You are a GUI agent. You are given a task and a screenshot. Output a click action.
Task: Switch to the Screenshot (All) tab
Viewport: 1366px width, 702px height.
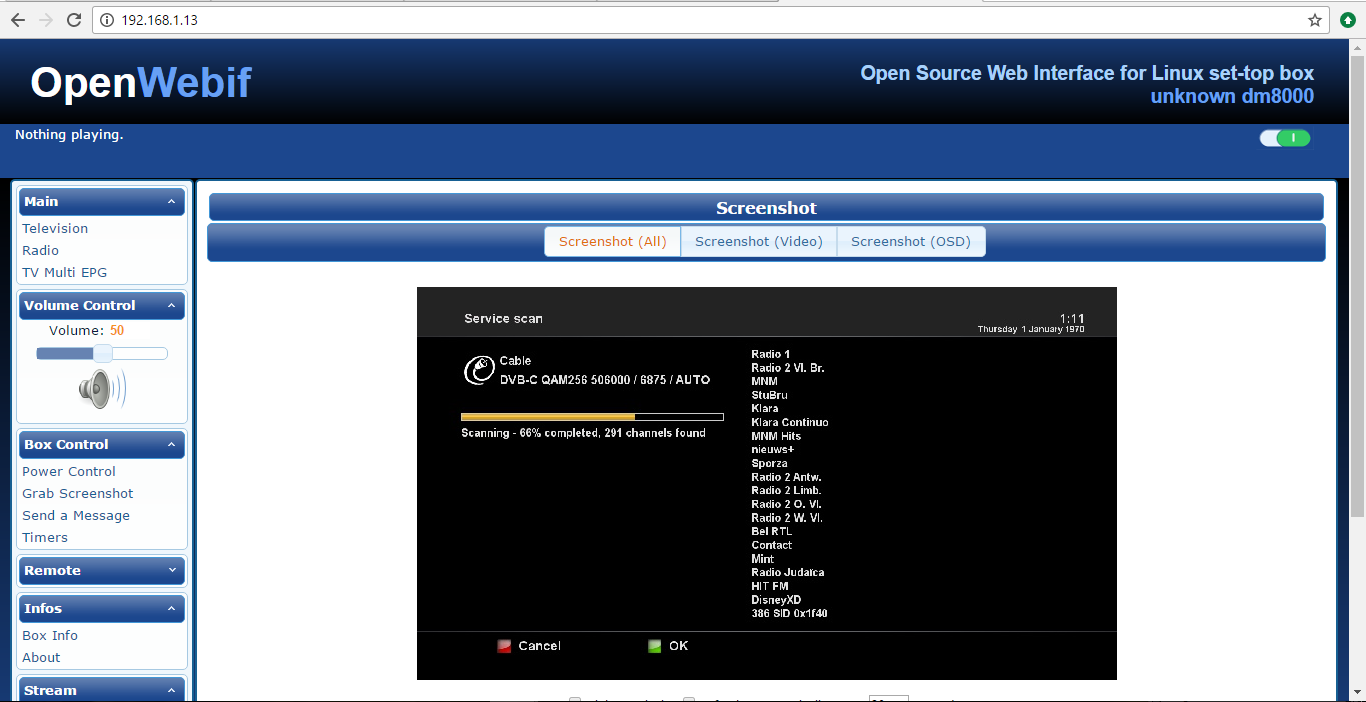(612, 241)
